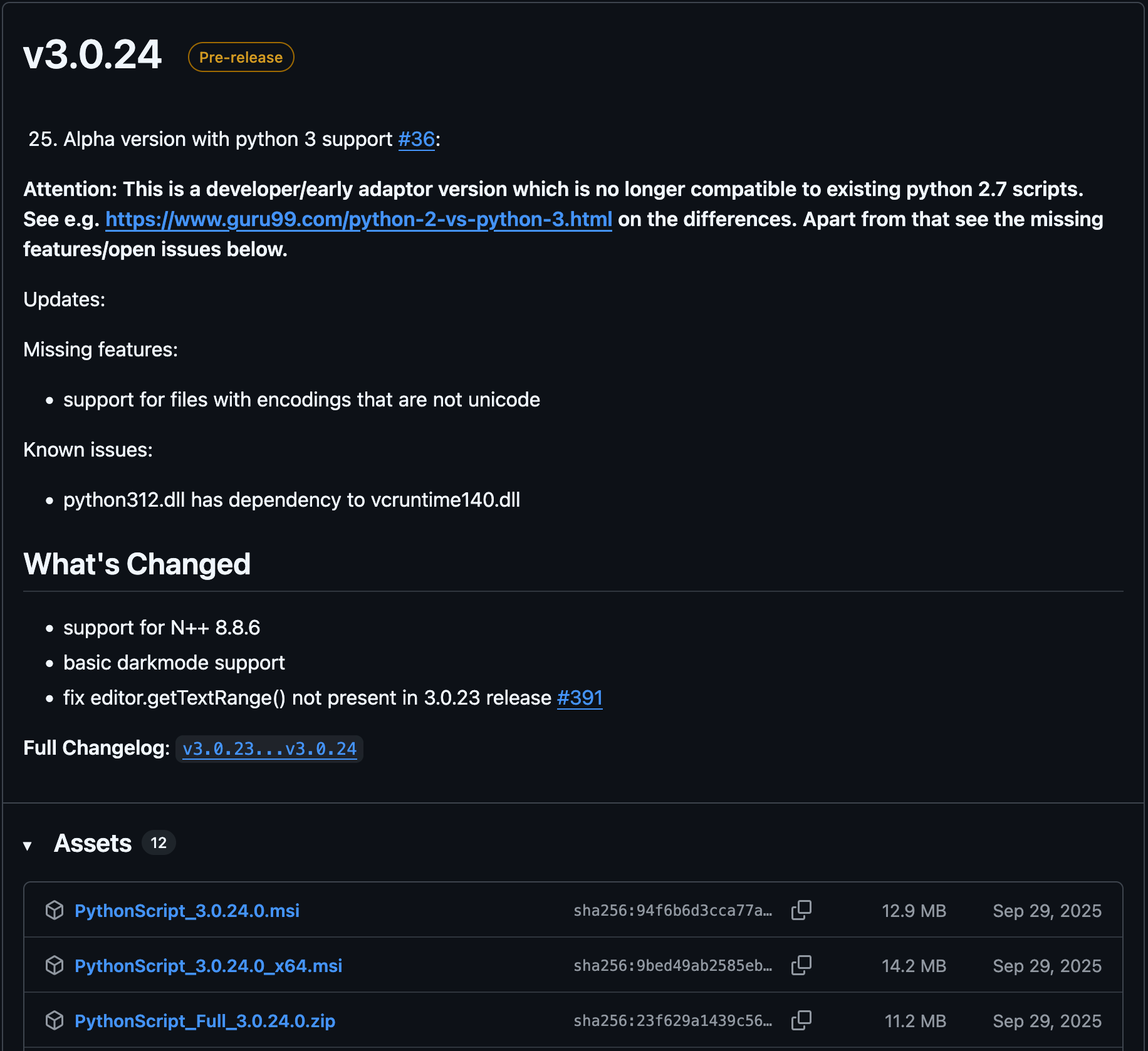View the full changelog v3.0.23...v3.0.24

[269, 748]
